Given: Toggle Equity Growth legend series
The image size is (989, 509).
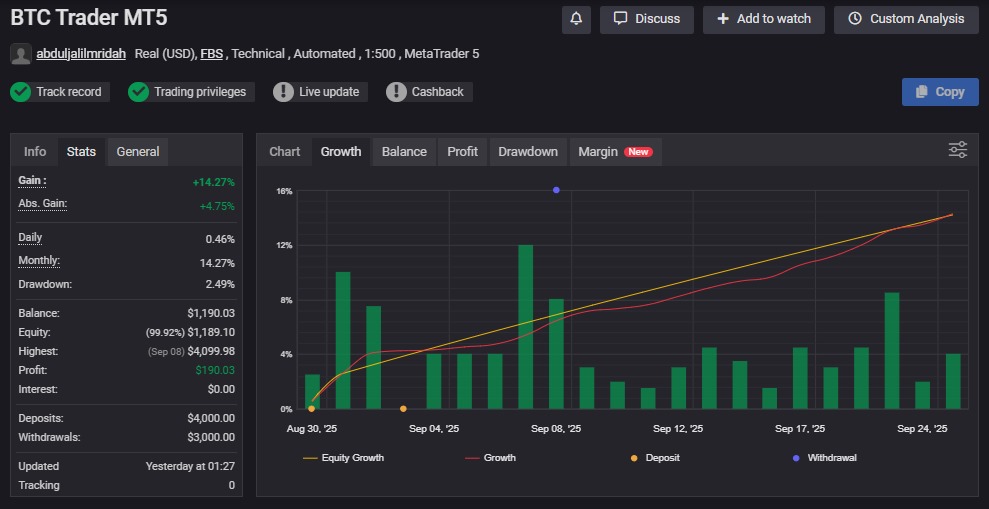Looking at the screenshot, I should click(x=343, y=458).
